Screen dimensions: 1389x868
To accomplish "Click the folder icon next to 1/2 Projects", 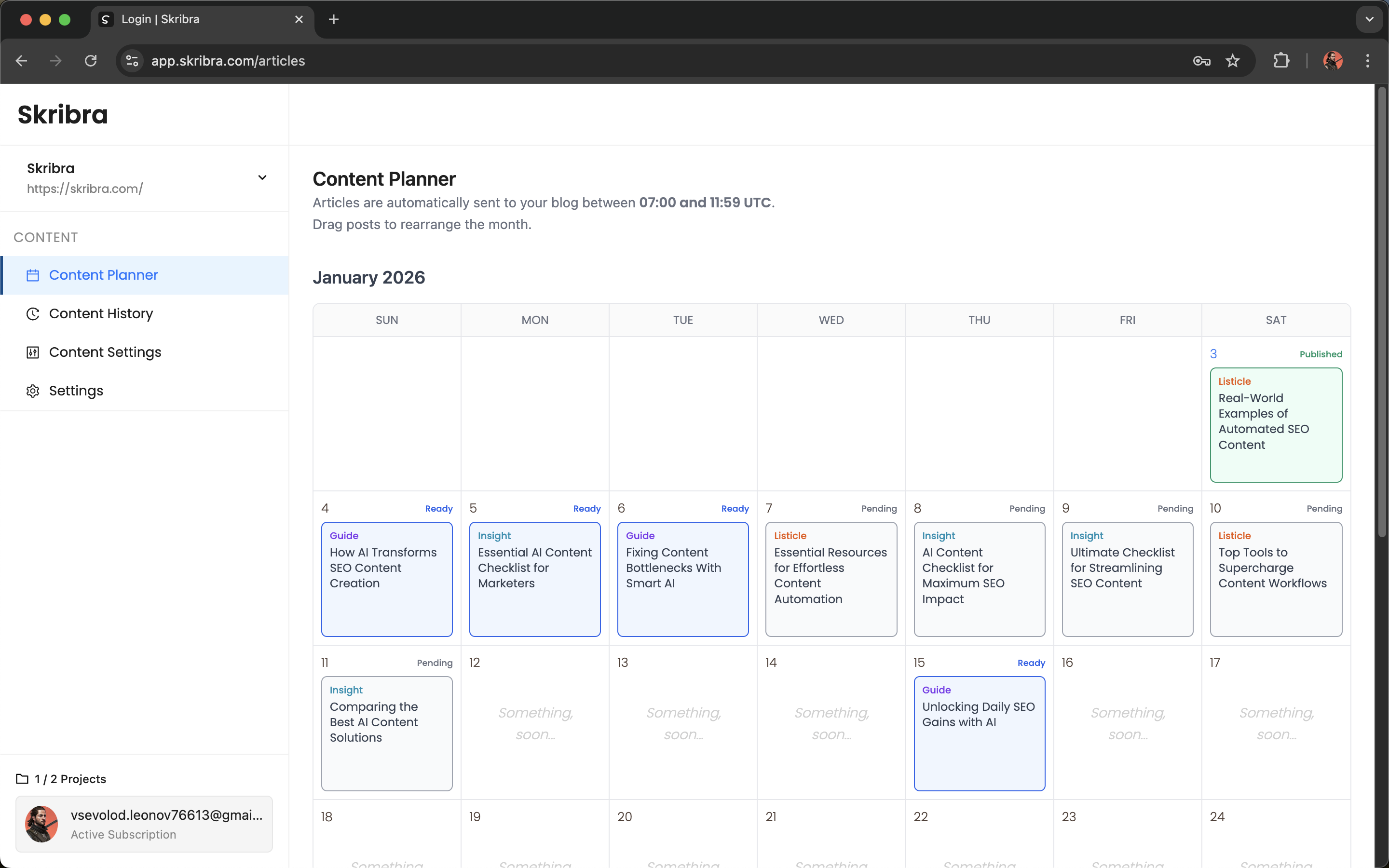I will (x=22, y=778).
